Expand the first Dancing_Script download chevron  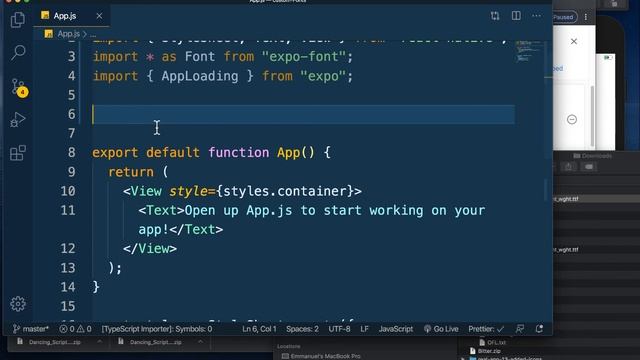(99, 342)
